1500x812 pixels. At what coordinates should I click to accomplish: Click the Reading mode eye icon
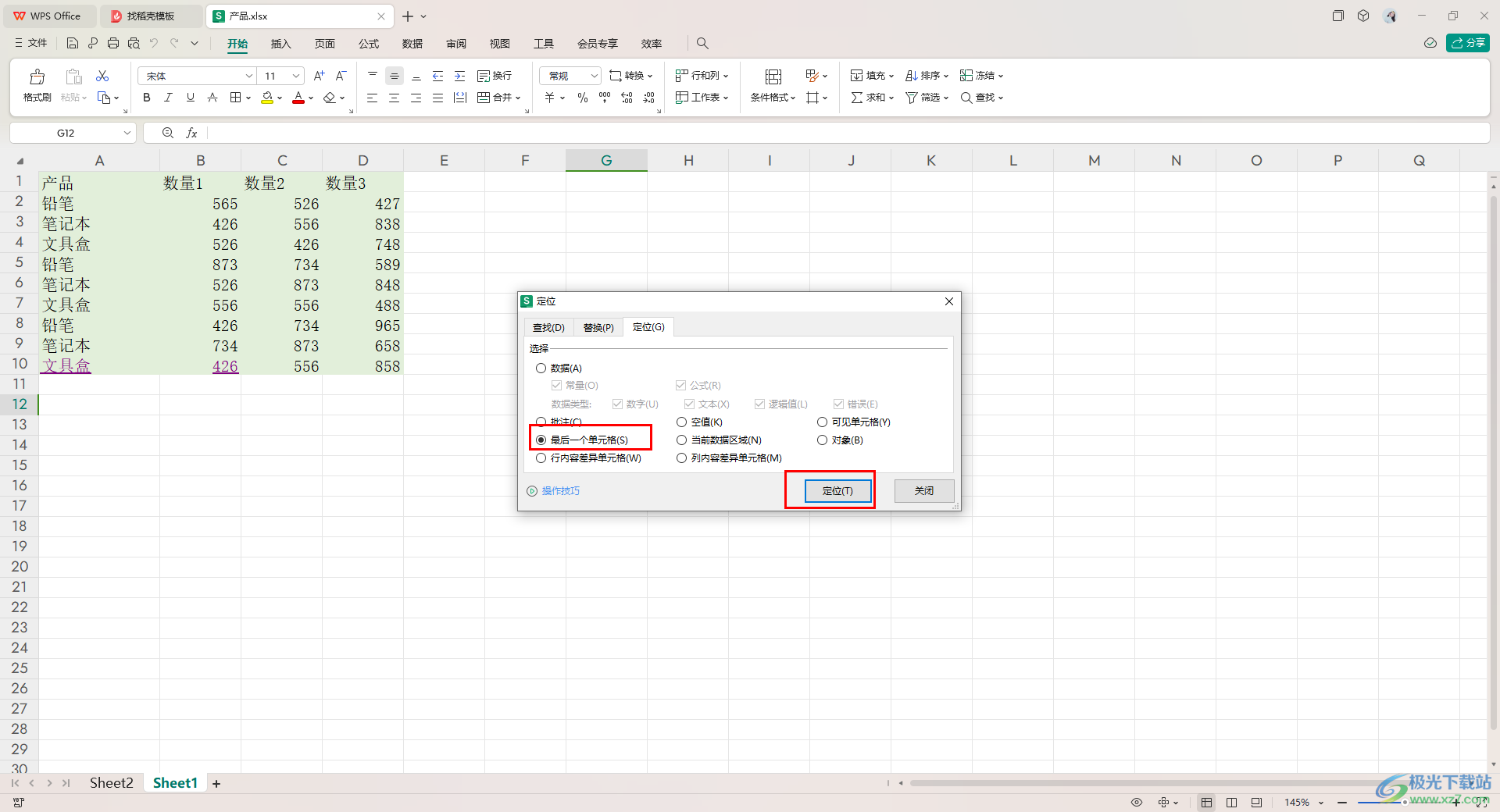click(x=1137, y=803)
